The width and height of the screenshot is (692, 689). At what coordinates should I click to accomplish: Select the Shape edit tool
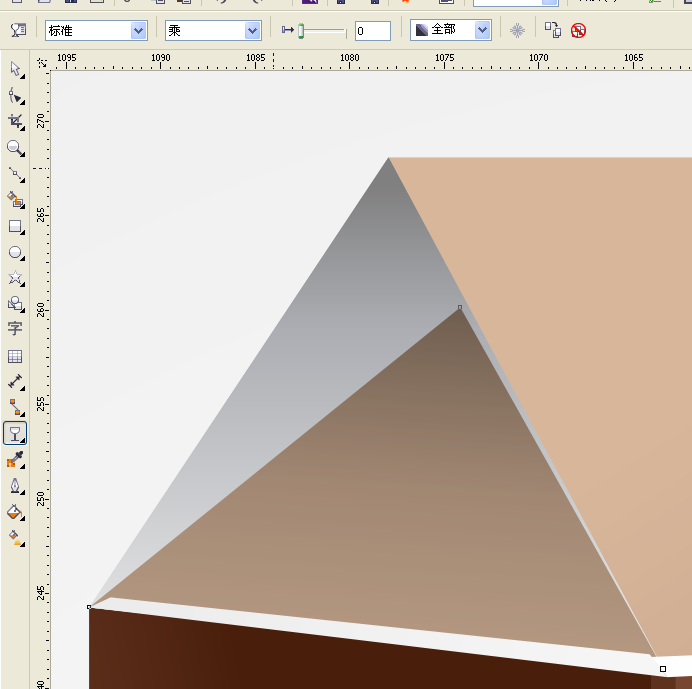click(15, 96)
